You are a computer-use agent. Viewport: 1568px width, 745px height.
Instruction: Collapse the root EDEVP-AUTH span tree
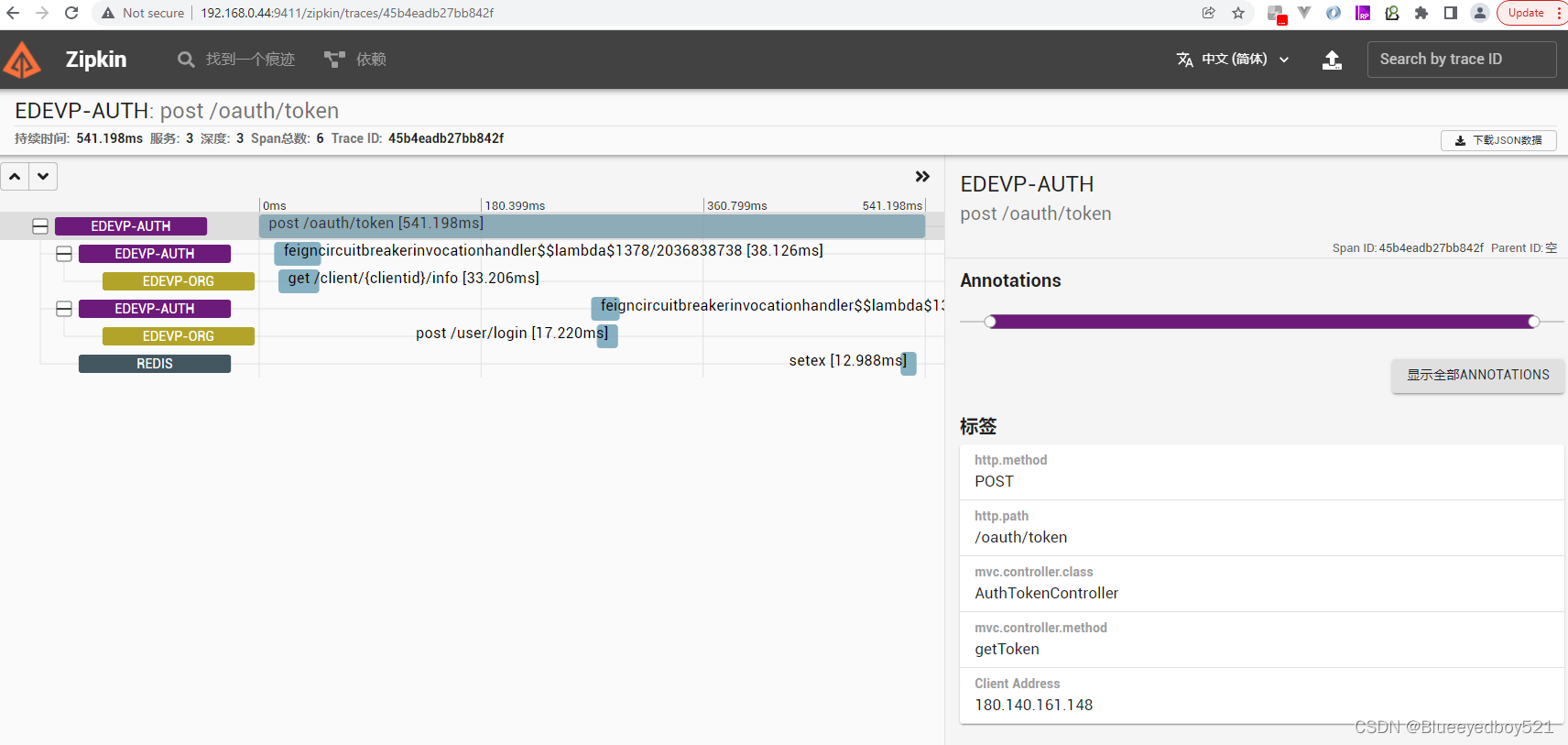coord(40,226)
